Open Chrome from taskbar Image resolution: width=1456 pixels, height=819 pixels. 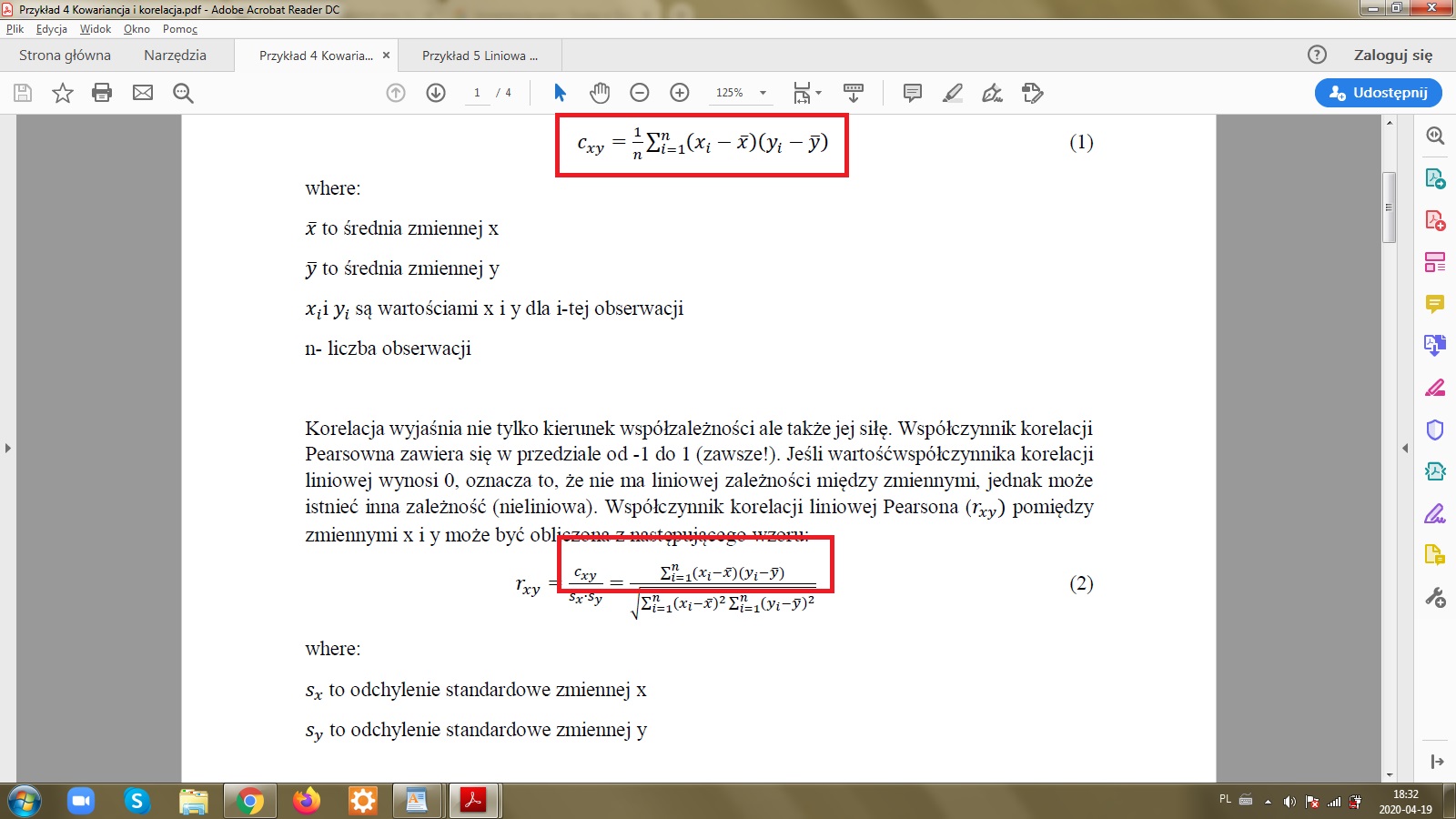249,801
